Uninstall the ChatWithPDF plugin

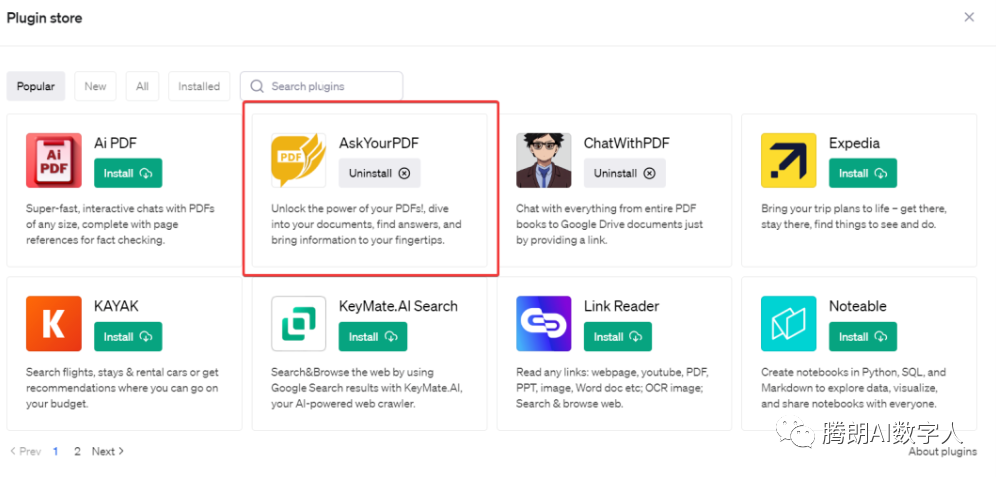[x=624, y=173]
